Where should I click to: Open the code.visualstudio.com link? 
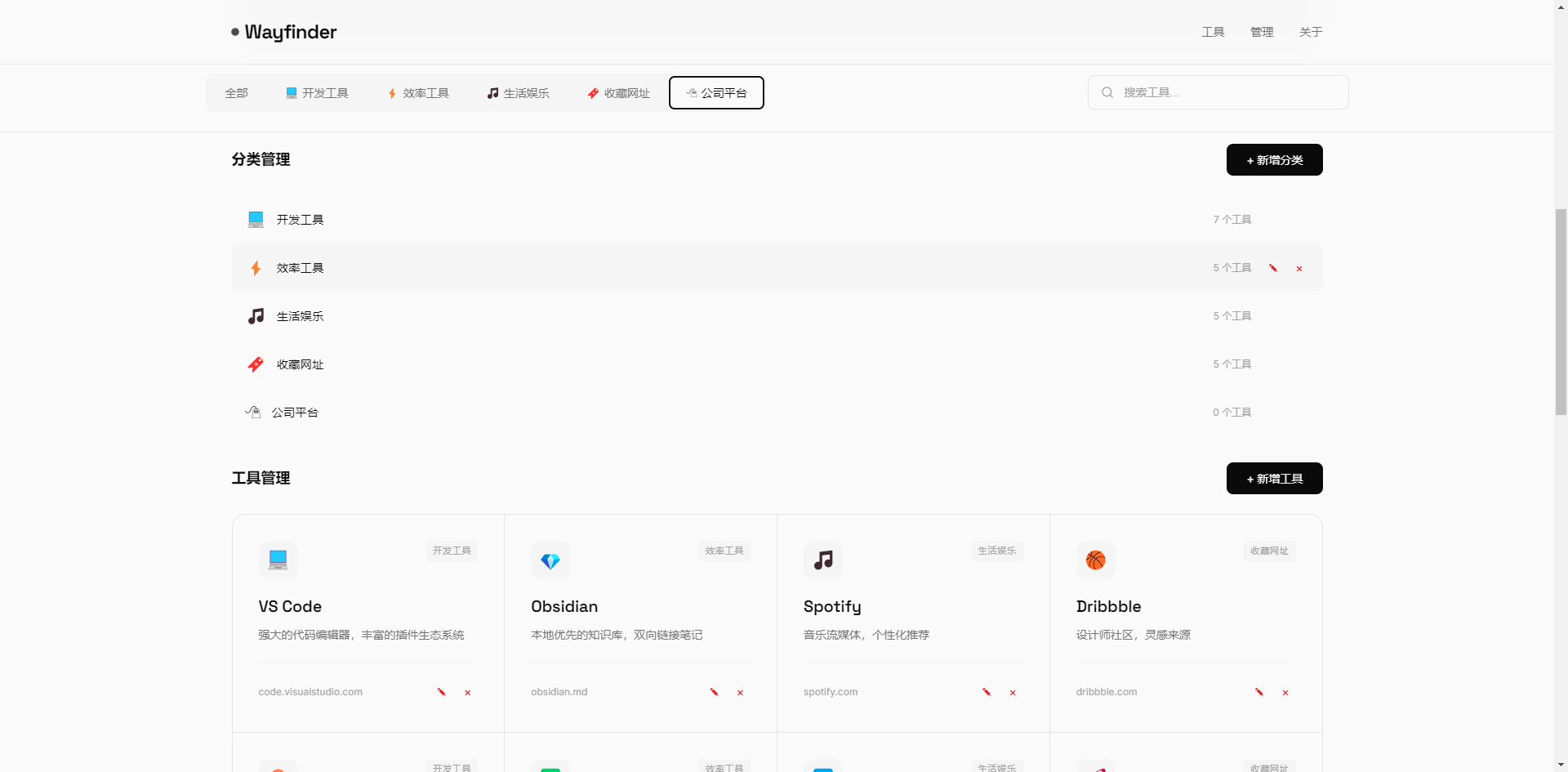point(310,692)
